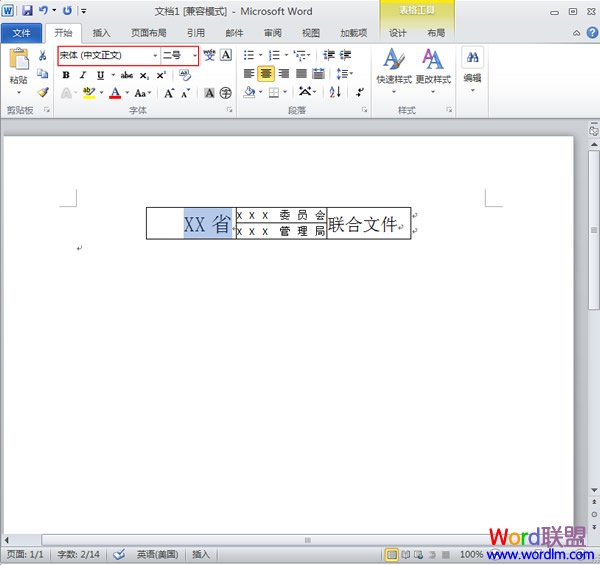Switch to the 插入 Insert tab
The height and width of the screenshot is (565, 600).
pyautogui.click(x=101, y=33)
